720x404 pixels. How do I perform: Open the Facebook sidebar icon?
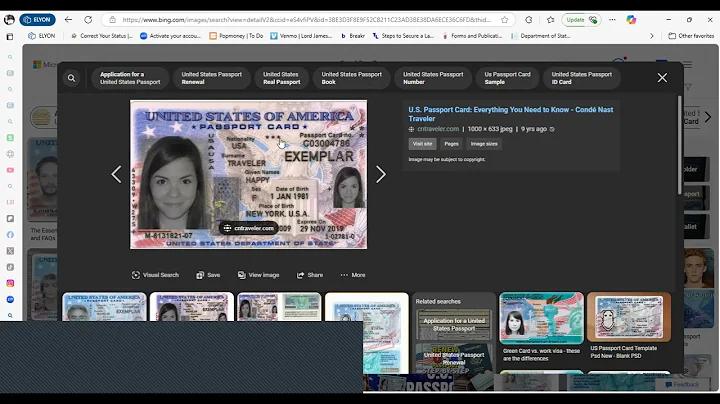[x=10, y=235]
